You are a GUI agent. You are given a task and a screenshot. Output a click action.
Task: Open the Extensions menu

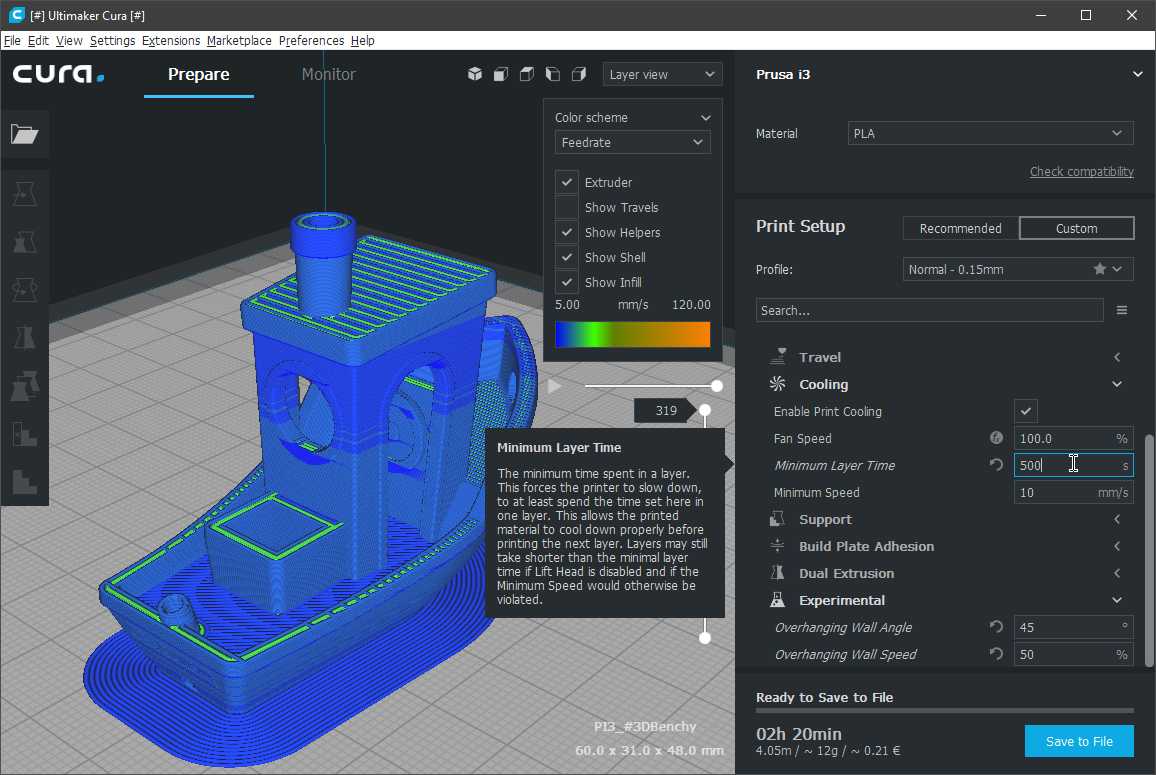click(170, 40)
